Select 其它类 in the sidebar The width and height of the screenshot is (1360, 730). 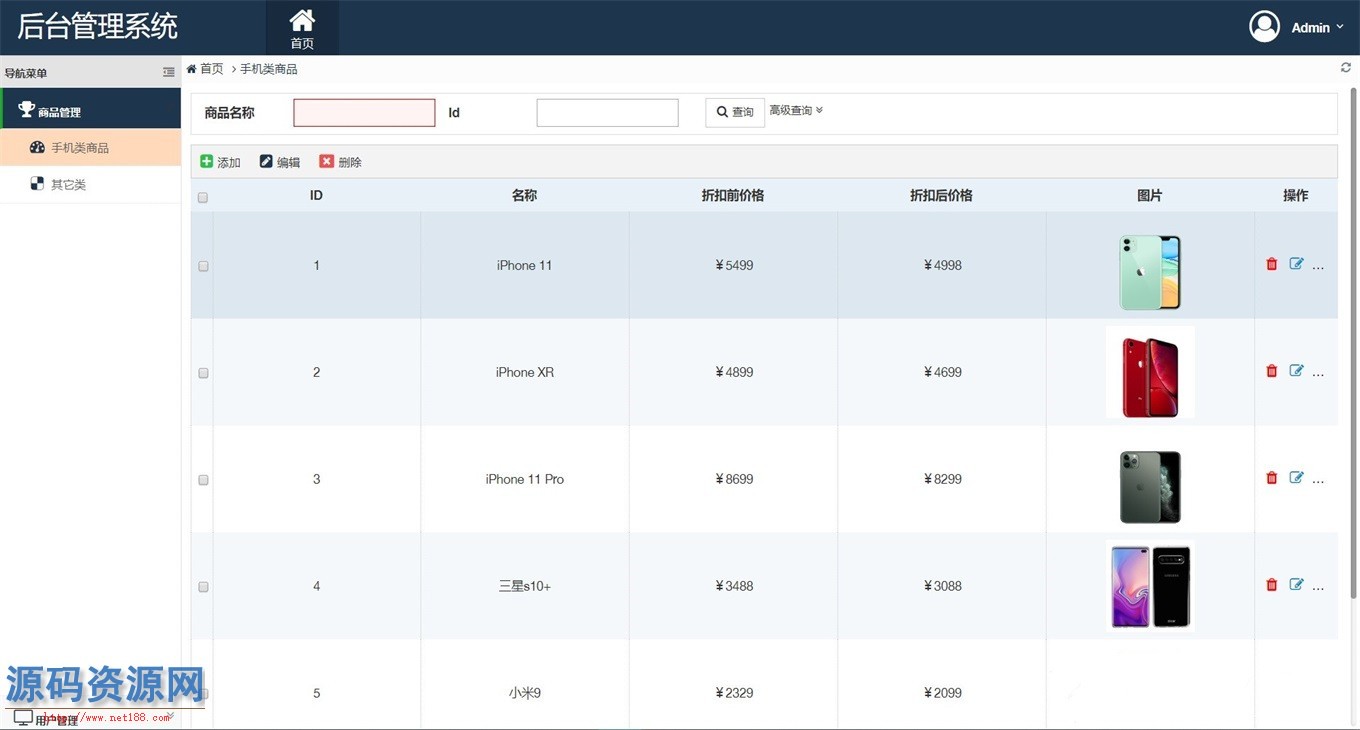(90, 185)
